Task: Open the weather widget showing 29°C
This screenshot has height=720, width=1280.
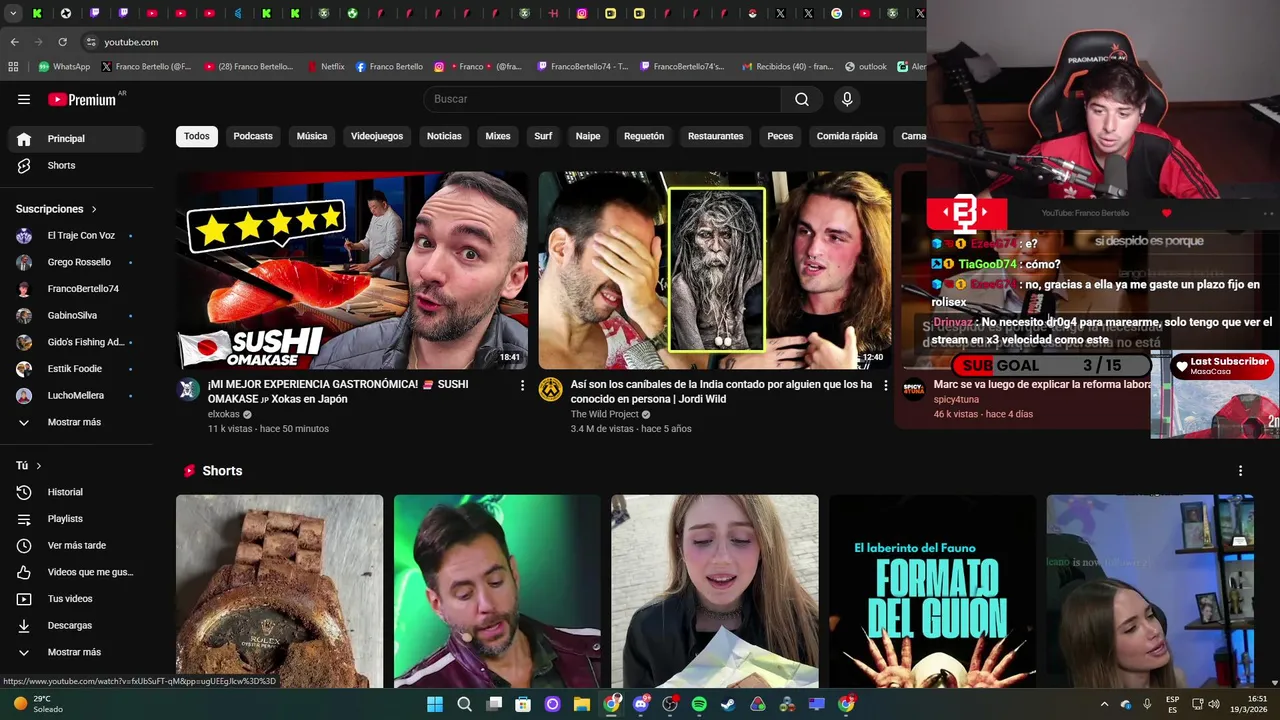Action: [39, 704]
